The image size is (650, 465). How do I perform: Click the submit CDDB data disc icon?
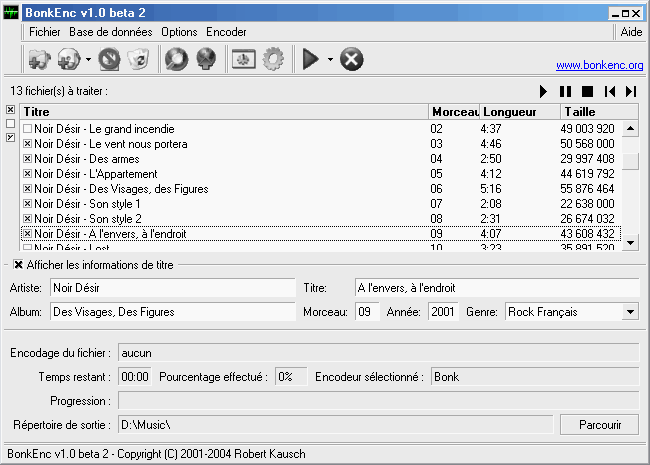click(206, 59)
